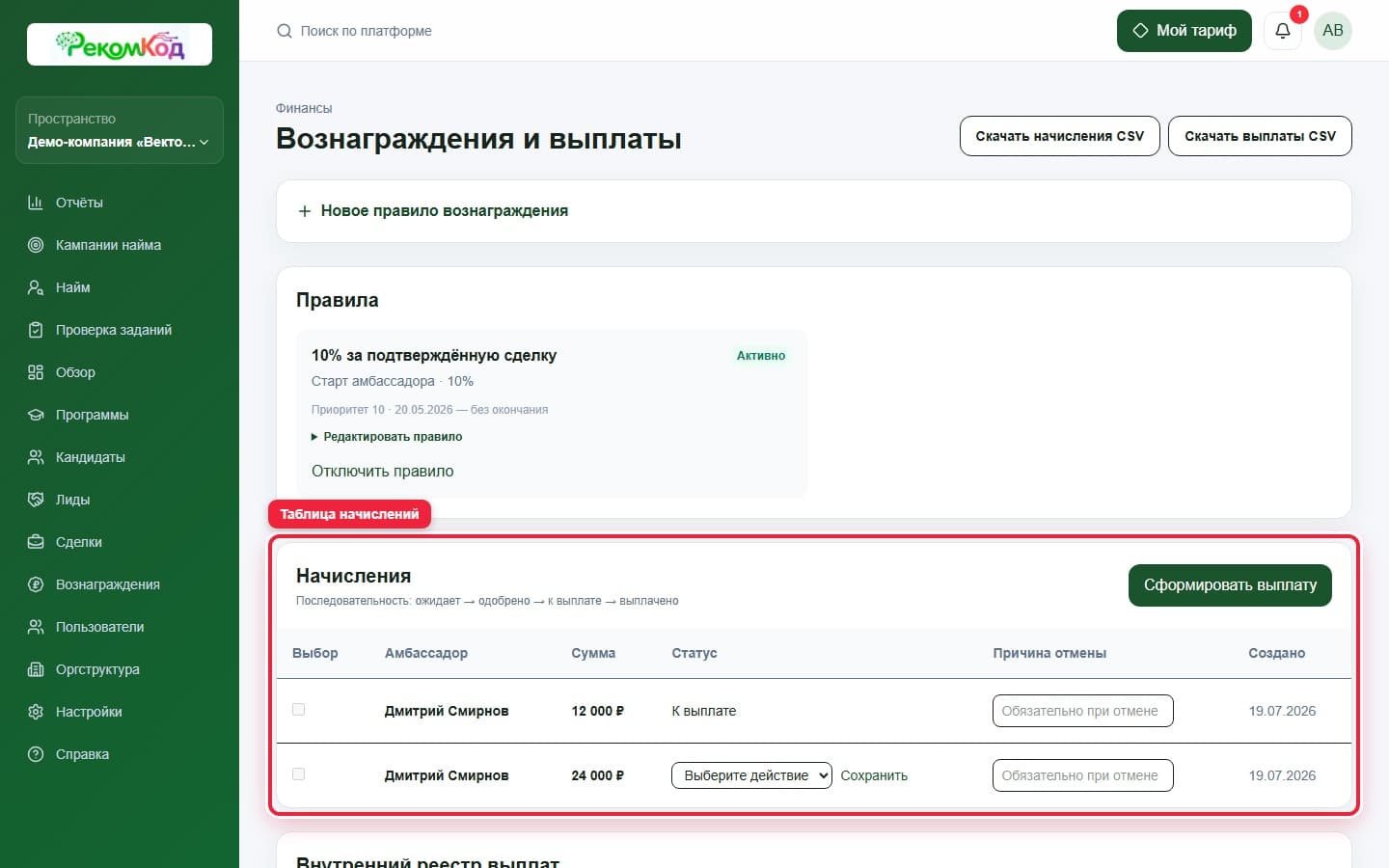Click the Активно status badge
This screenshot has width=1389, height=868.
click(x=761, y=356)
